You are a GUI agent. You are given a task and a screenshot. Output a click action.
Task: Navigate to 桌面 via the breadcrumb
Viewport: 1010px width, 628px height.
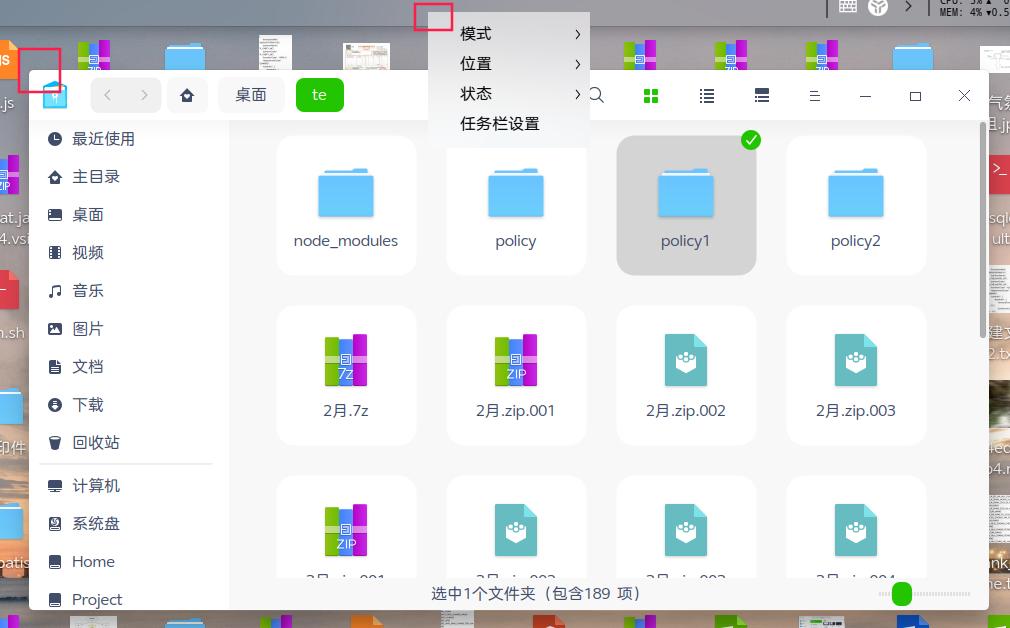[251, 95]
